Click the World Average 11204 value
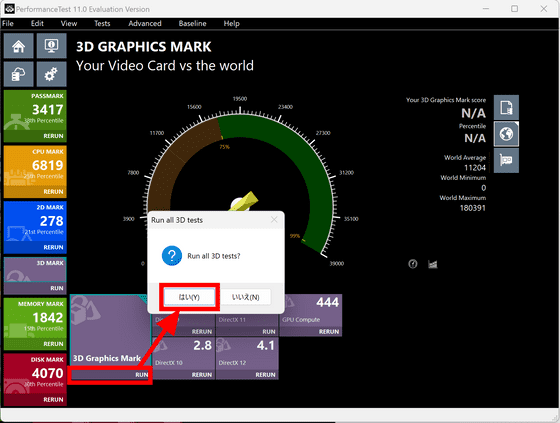Image resolution: width=560 pixels, height=423 pixels. (475, 168)
